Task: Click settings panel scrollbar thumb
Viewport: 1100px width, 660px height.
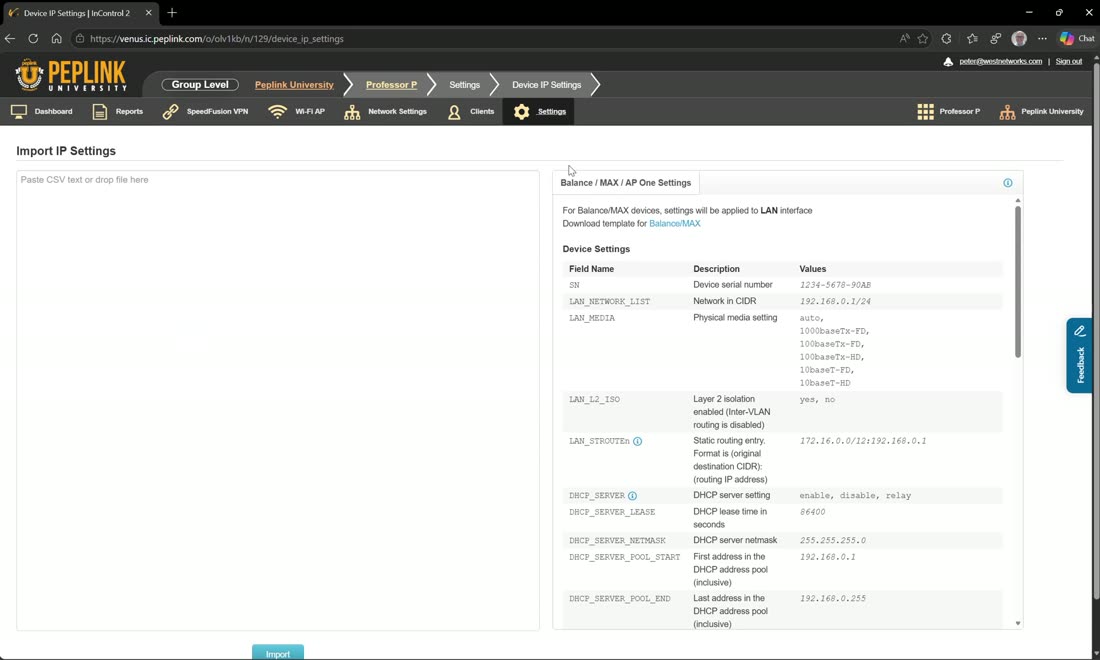Action: (1017, 281)
